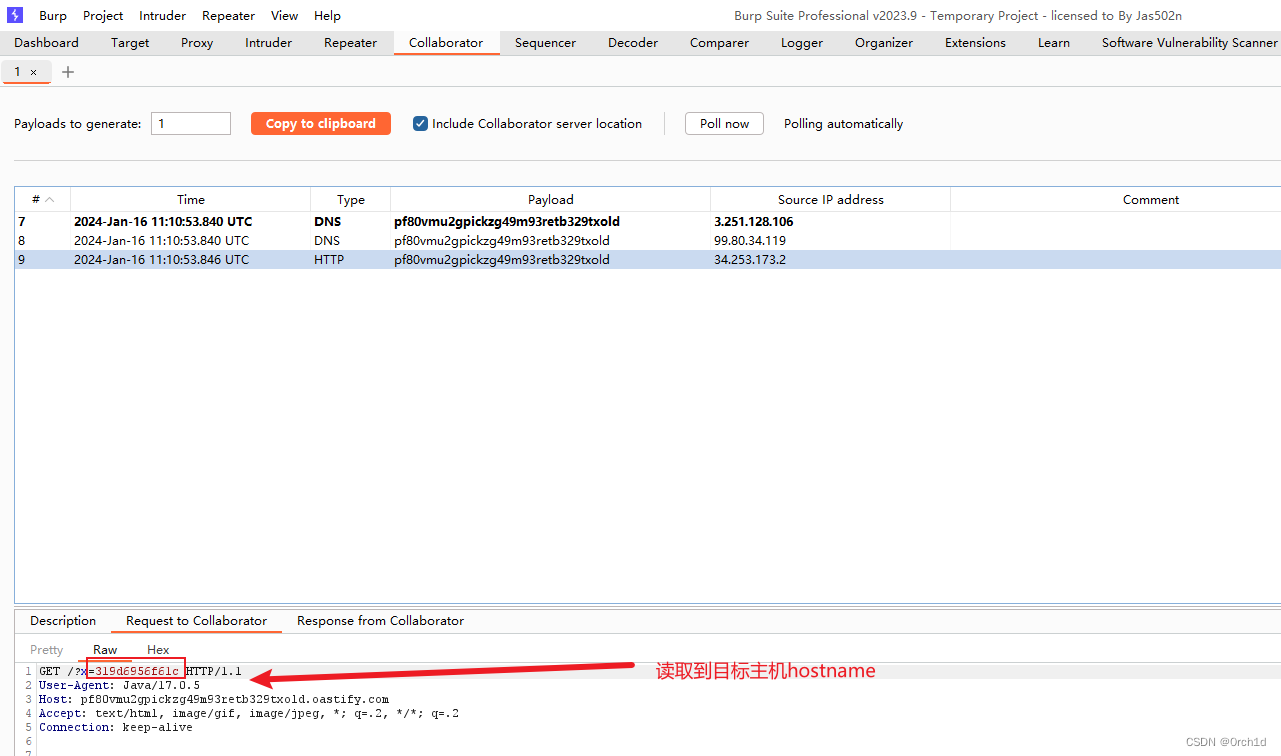This screenshot has width=1281, height=756.
Task: Switch to the Extensions tab
Action: pyautogui.click(x=975, y=43)
